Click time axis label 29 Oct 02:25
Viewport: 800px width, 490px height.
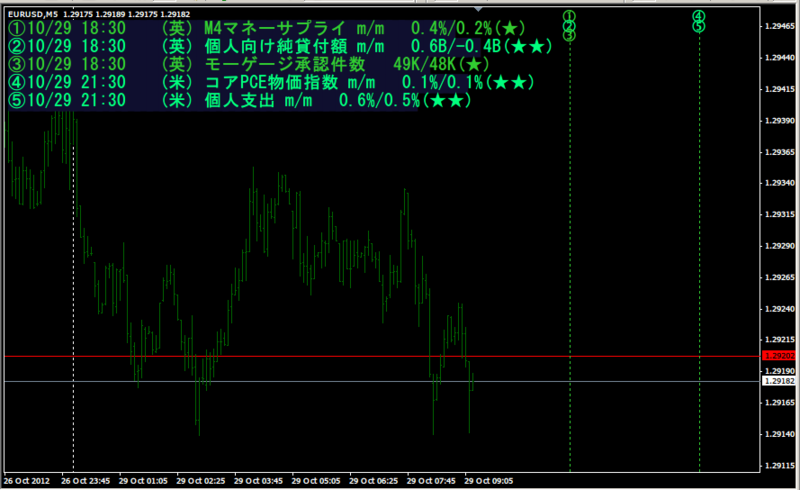click(201, 481)
